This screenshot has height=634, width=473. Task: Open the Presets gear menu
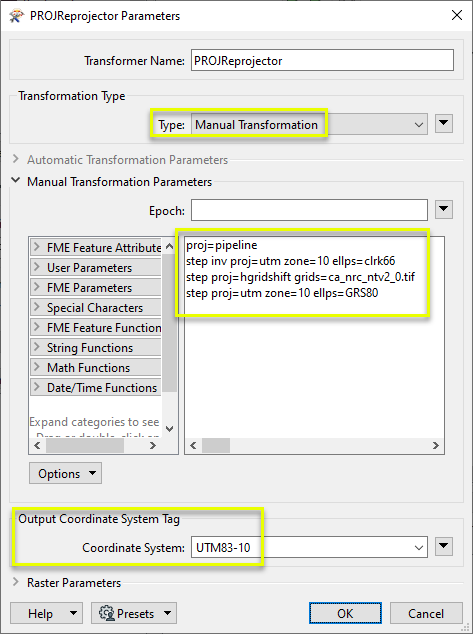pos(133,613)
